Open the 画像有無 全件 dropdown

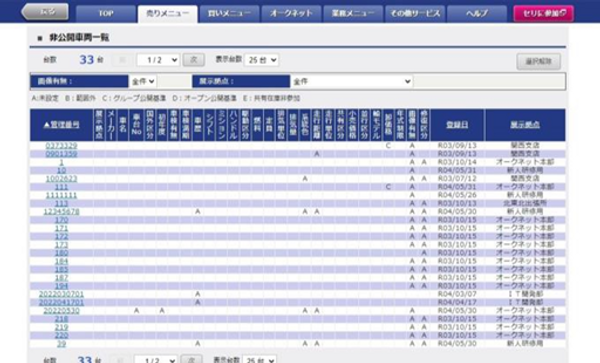[x=143, y=81]
